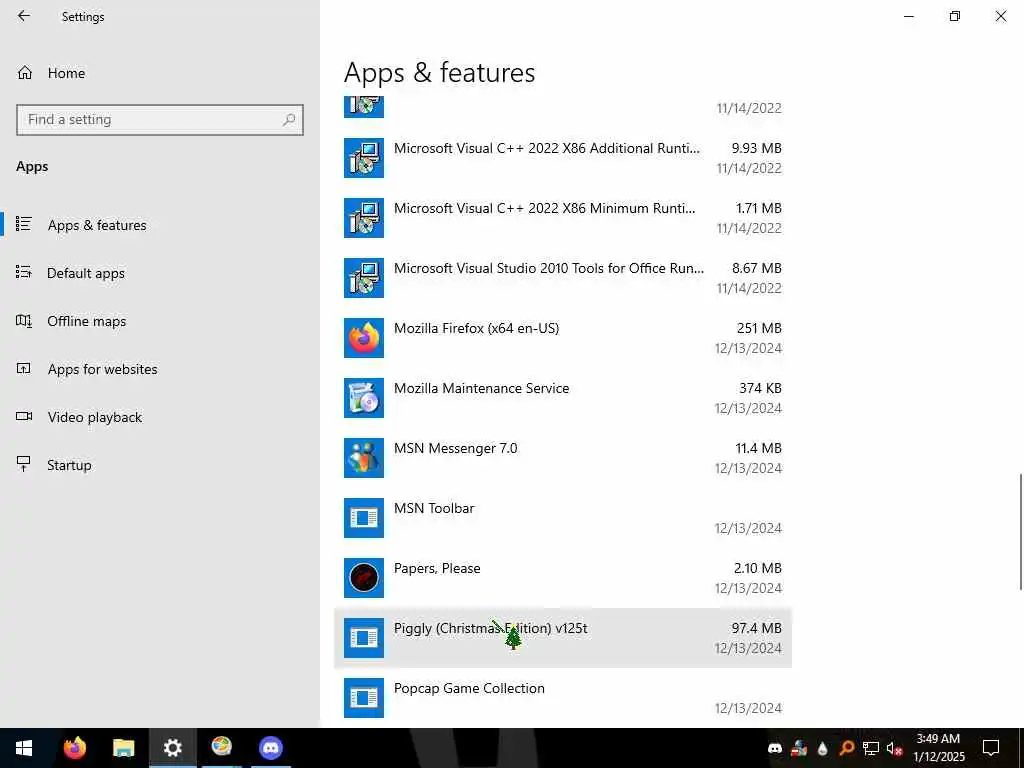The height and width of the screenshot is (768, 1024).
Task: Click the apps list vertical scrollbar thumb
Action: coord(1020,532)
